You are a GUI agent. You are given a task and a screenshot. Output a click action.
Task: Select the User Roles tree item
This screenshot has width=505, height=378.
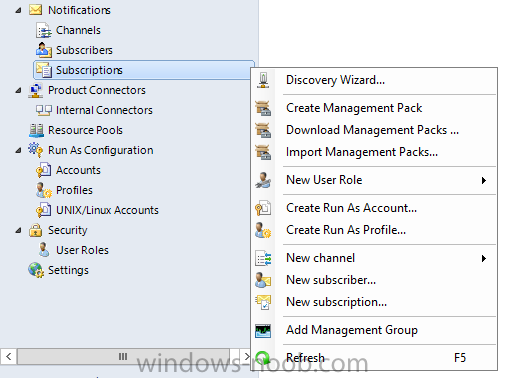pyautogui.click(x=82, y=250)
